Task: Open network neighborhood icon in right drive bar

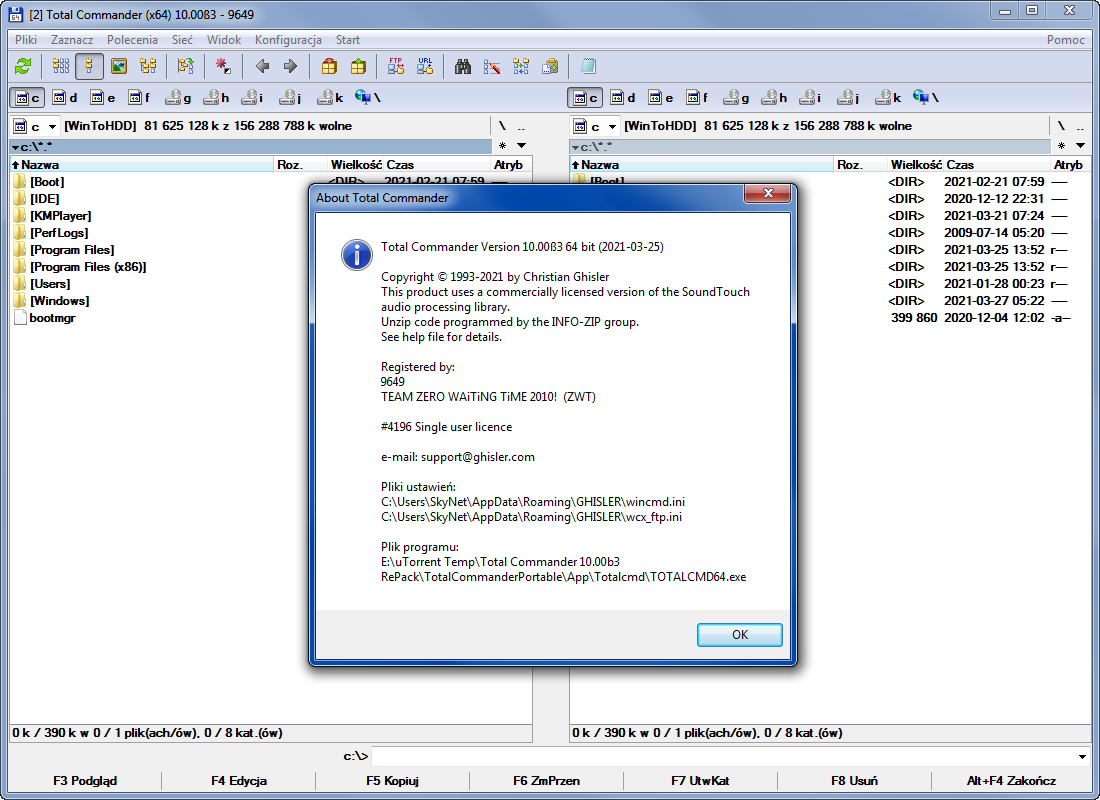Action: click(x=926, y=98)
